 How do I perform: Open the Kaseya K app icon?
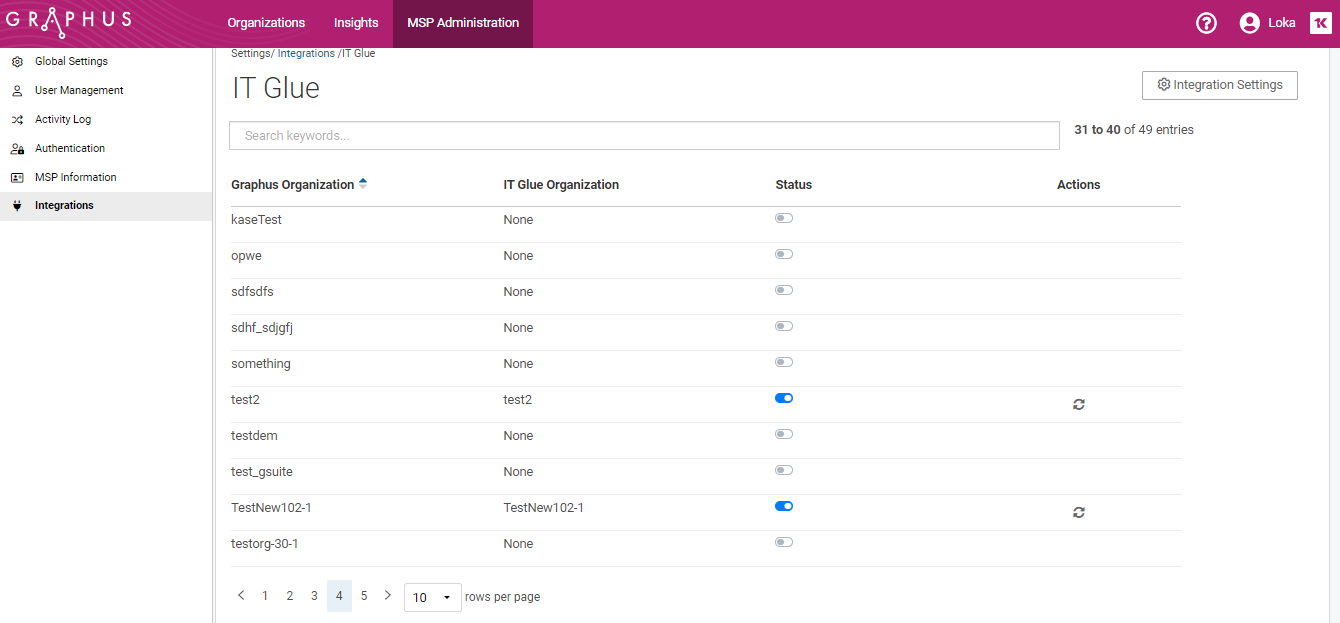click(1321, 23)
